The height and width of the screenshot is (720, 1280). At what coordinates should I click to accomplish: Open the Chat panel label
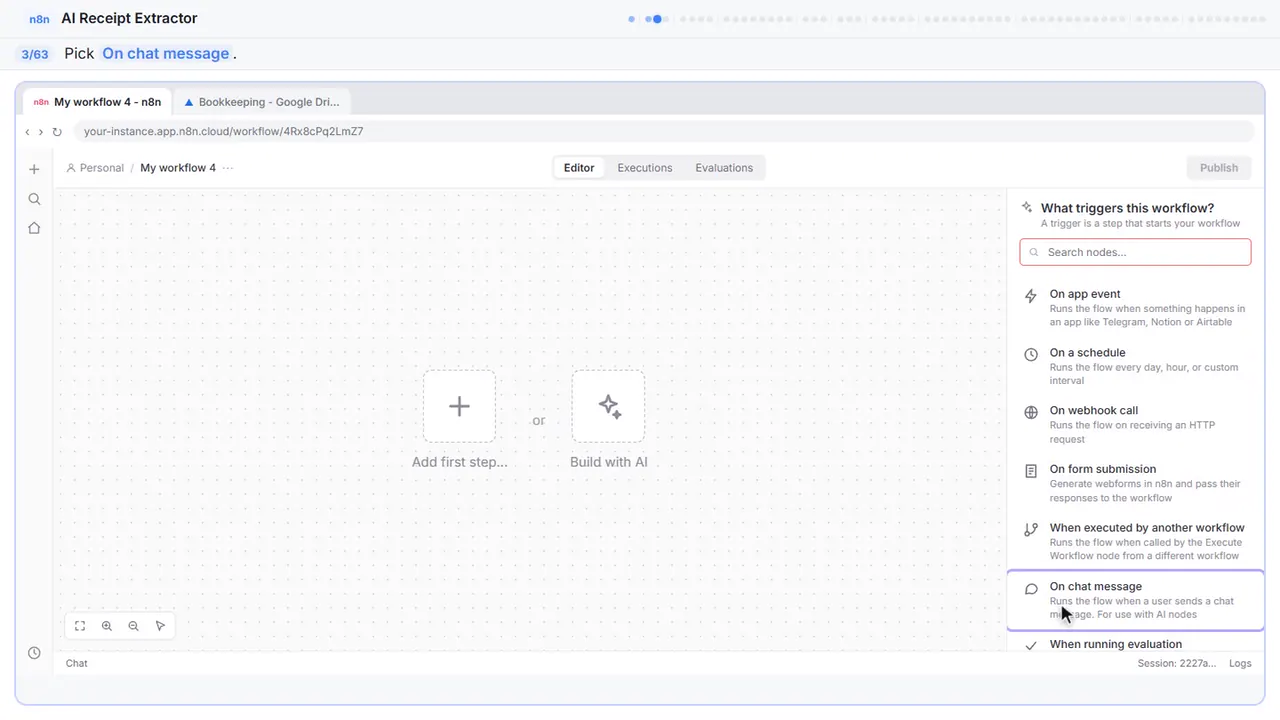pyautogui.click(x=77, y=663)
